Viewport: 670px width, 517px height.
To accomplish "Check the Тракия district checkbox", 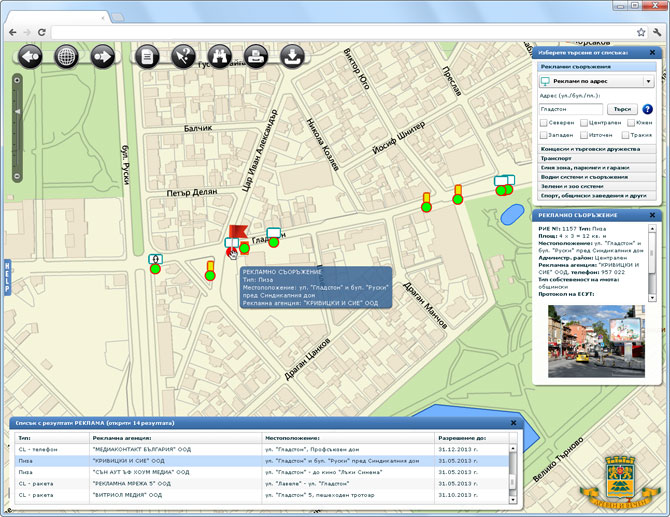I will pyautogui.click(x=625, y=135).
